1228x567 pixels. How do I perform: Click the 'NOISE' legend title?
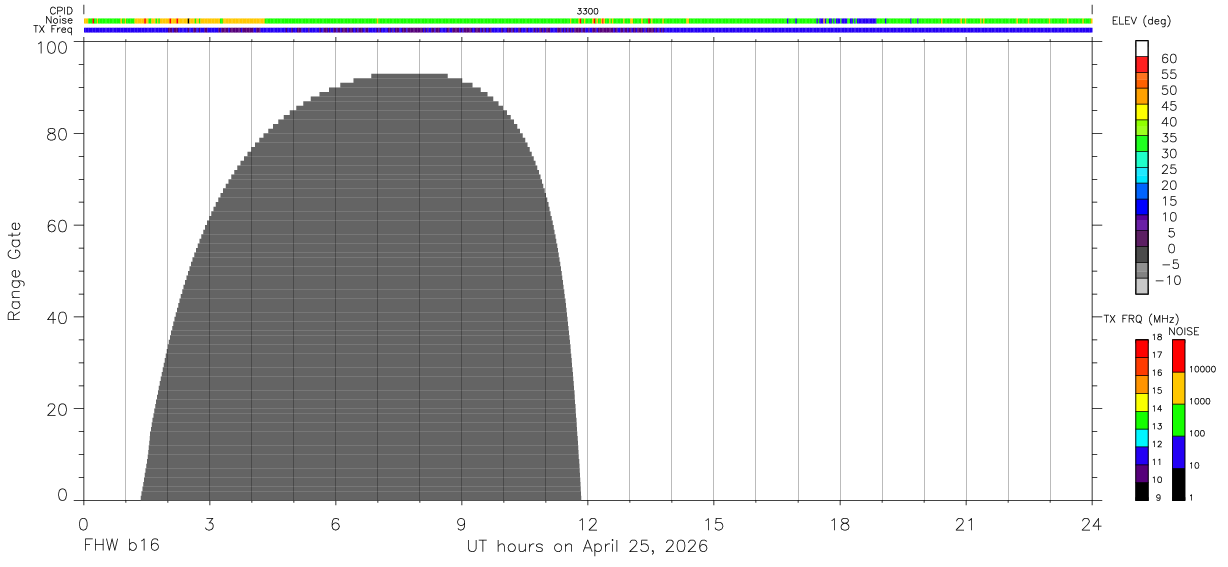coord(1183,331)
